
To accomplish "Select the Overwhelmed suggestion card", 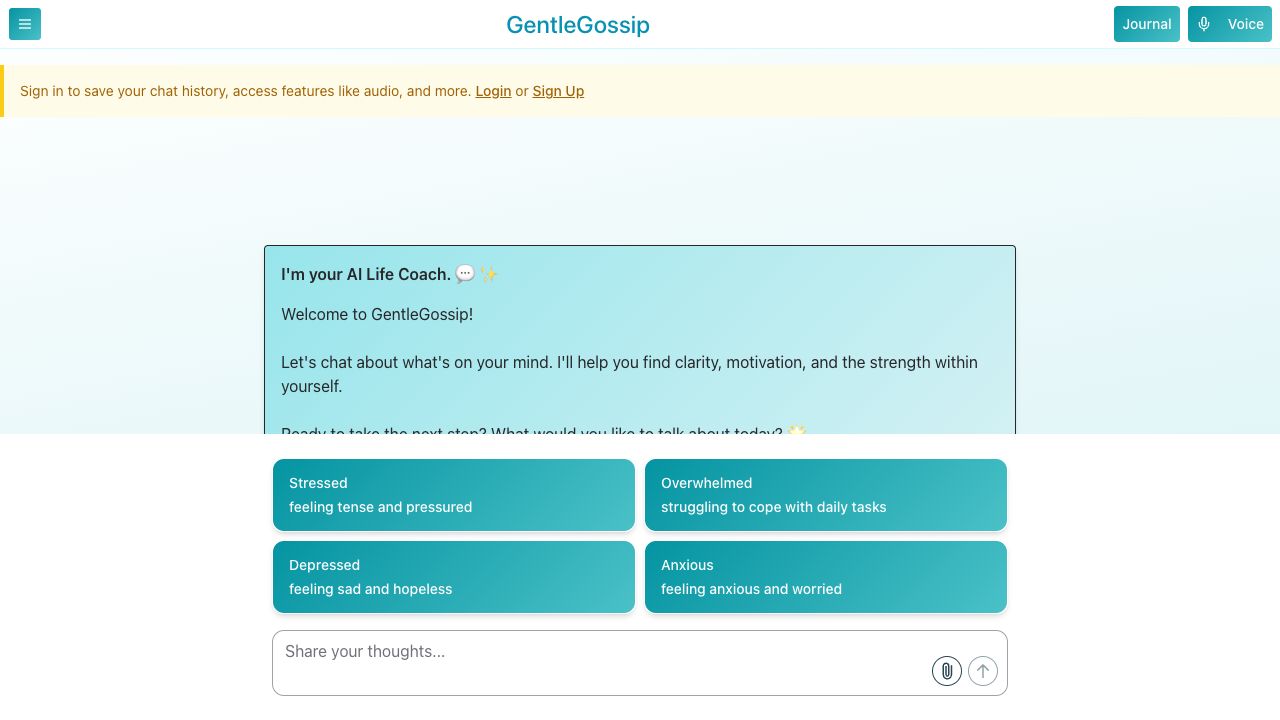I will pos(826,495).
